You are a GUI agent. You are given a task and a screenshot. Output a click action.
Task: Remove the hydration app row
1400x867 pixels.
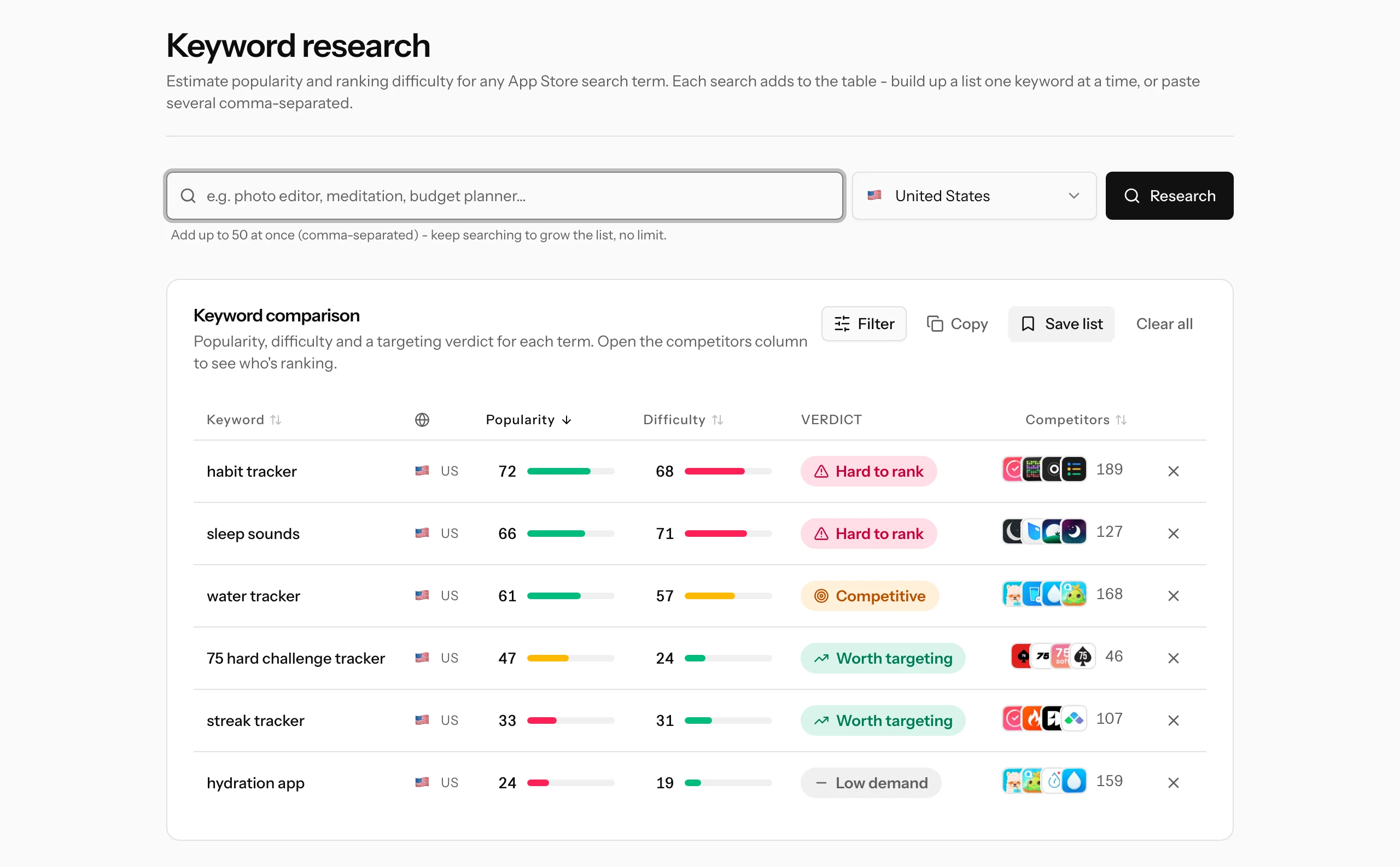tap(1173, 783)
